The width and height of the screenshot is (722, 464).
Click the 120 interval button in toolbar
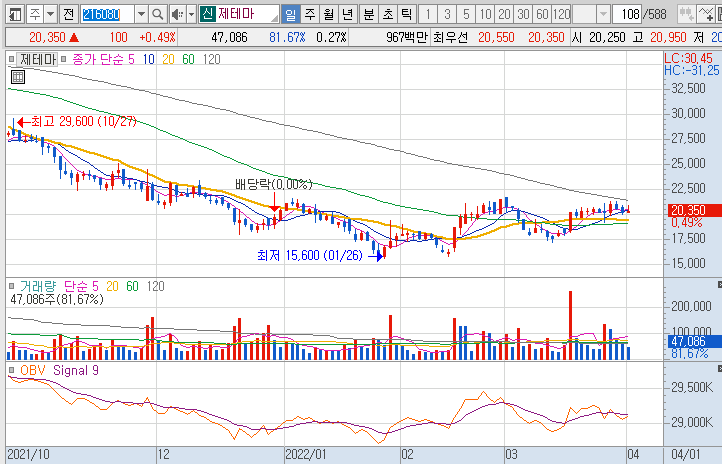coord(561,15)
